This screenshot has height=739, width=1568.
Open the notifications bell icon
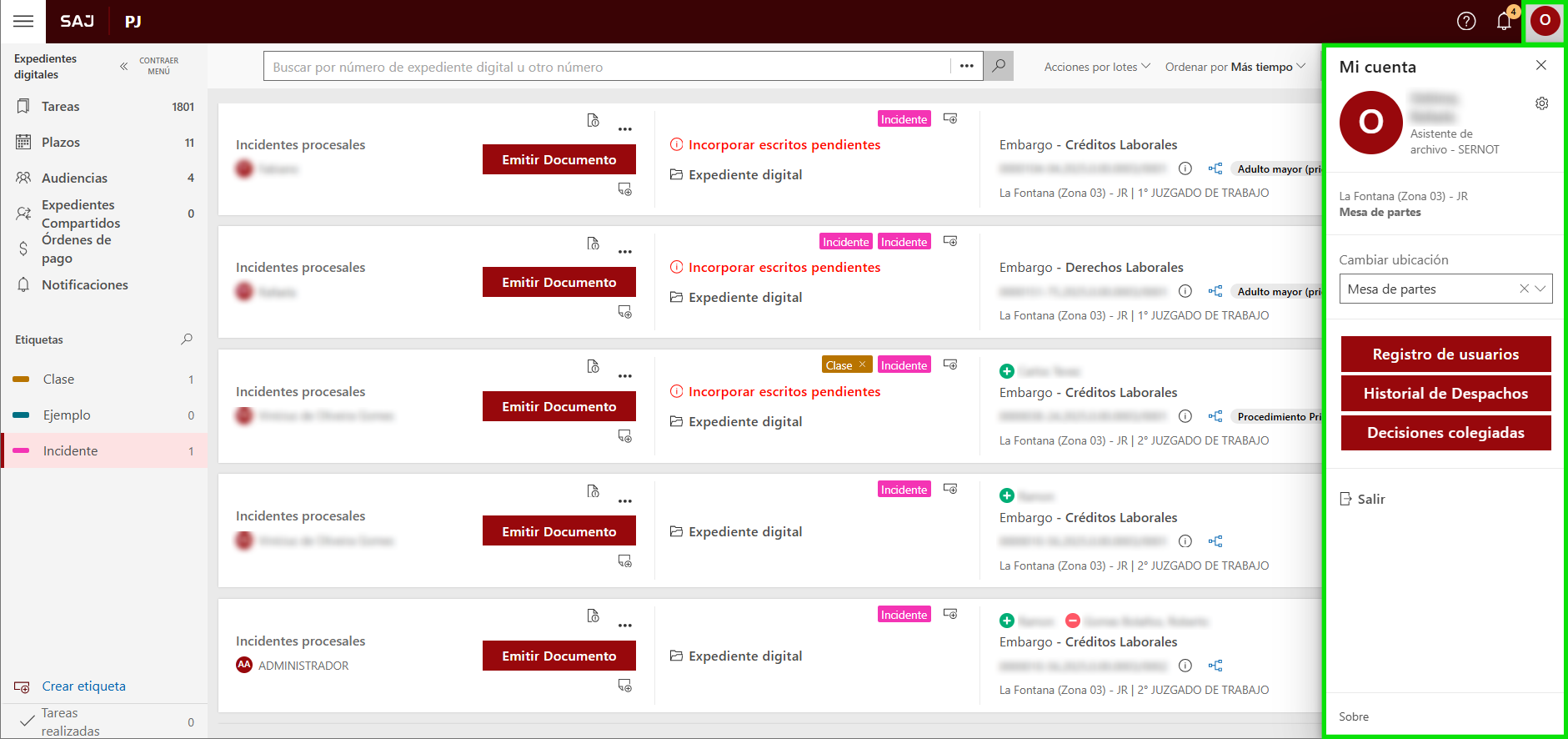[x=1504, y=21]
